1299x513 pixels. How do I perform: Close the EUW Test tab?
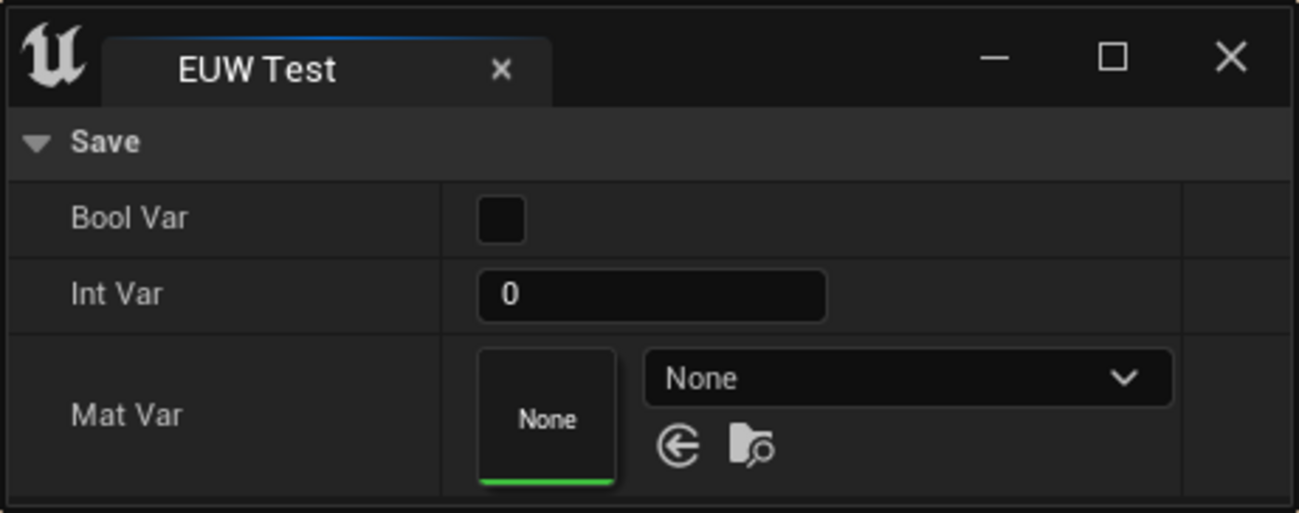pyautogui.click(x=502, y=70)
